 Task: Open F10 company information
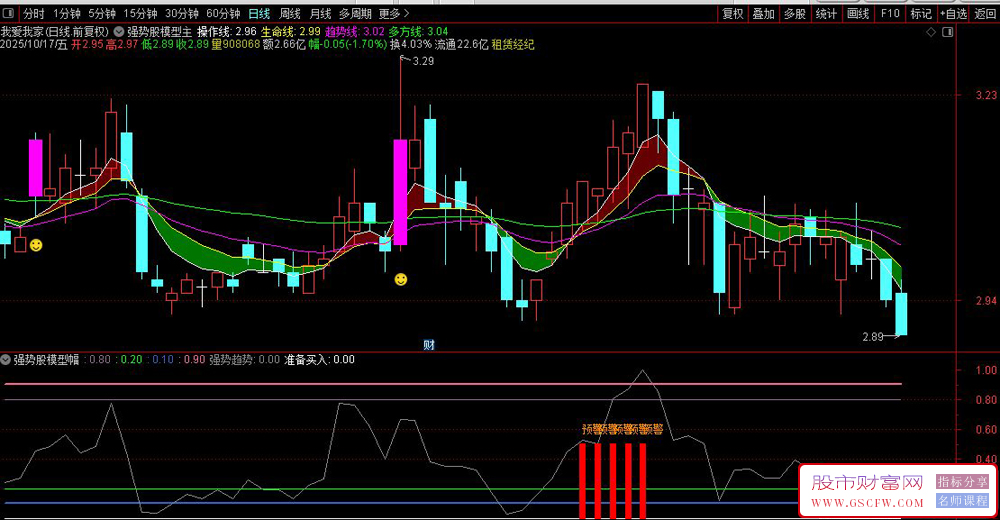click(889, 14)
